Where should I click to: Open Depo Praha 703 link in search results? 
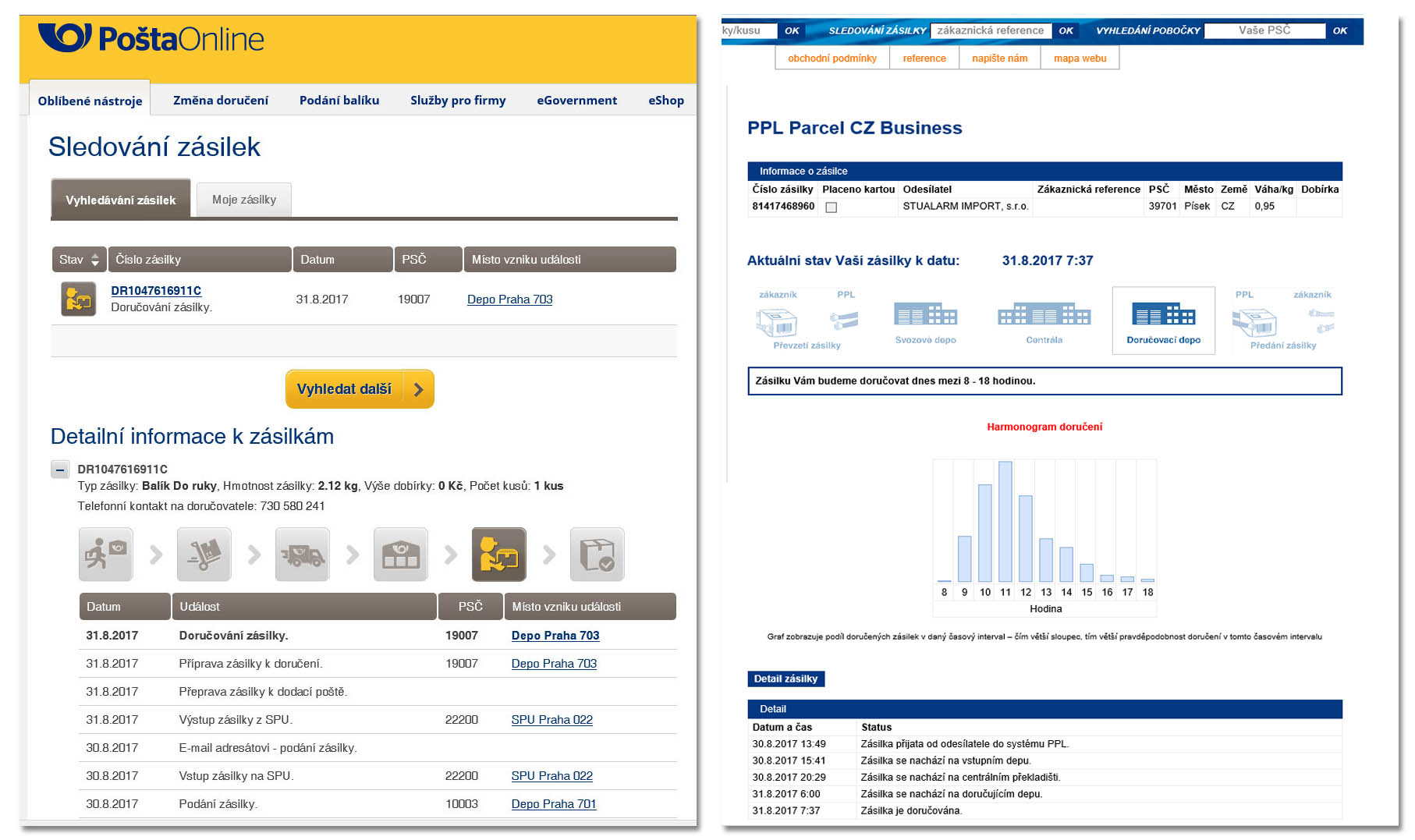pos(509,299)
